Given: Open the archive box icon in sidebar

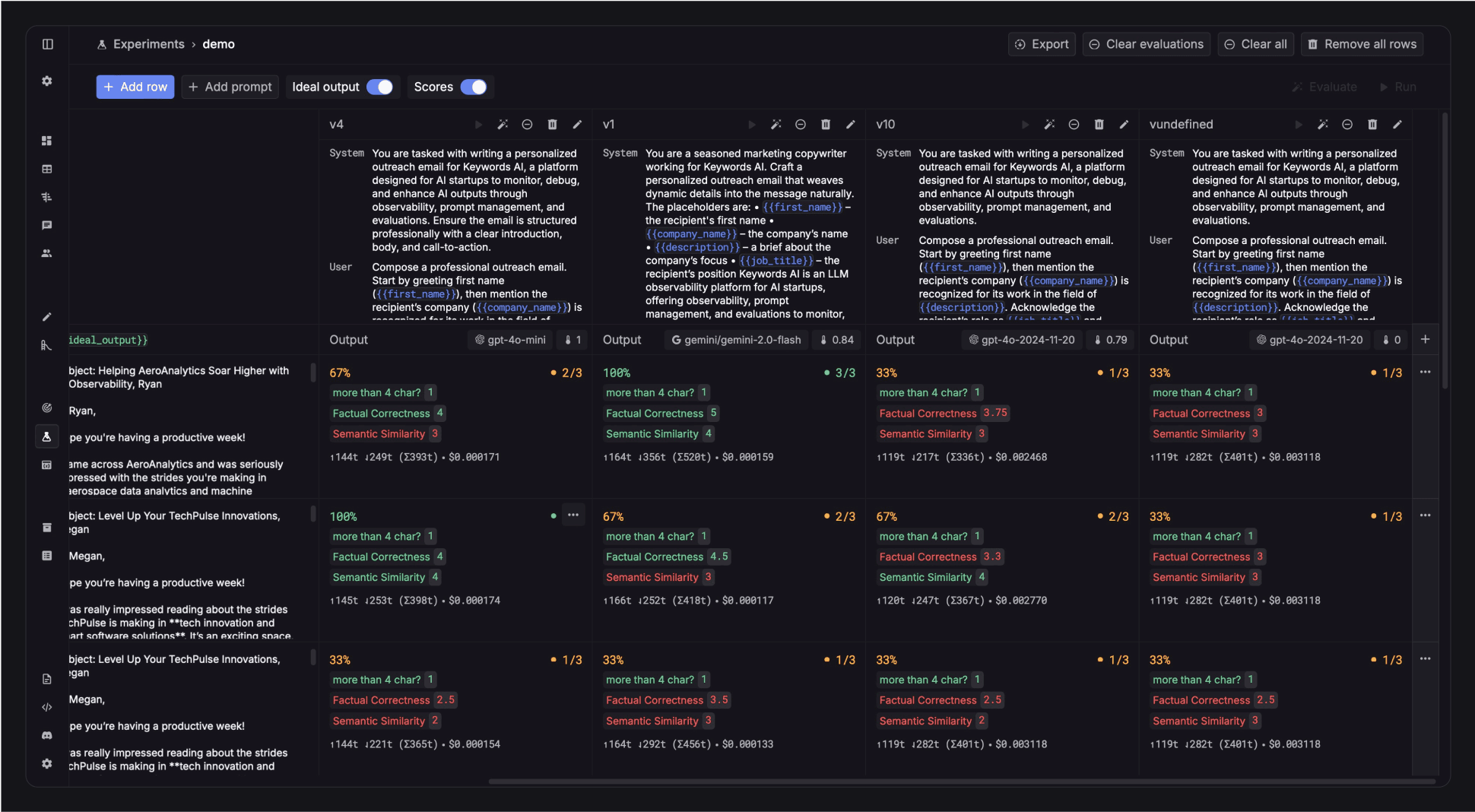Looking at the screenshot, I should [47, 528].
